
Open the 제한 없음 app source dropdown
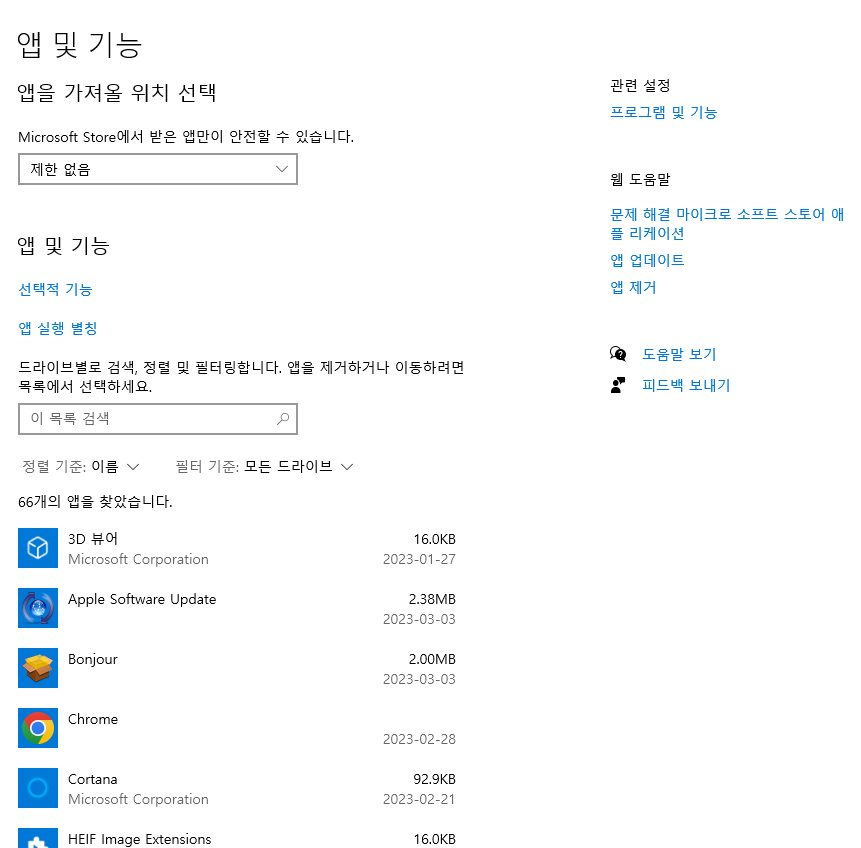pyautogui.click(x=158, y=169)
